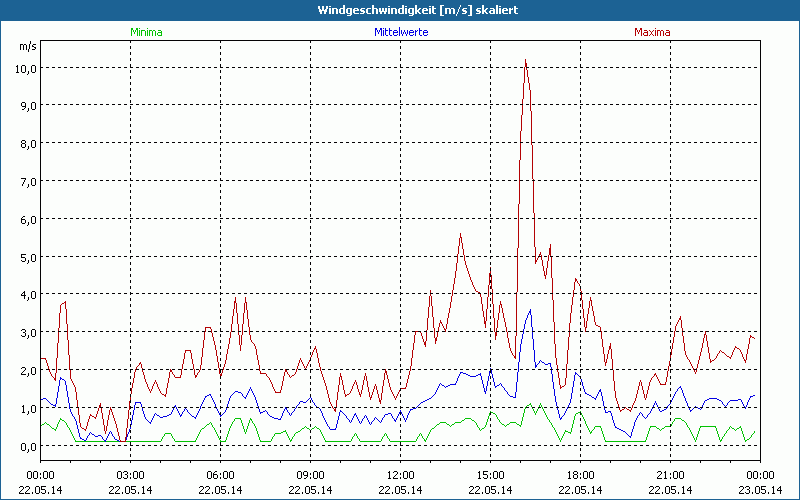Click the highest red Maxima peak
The image size is (800, 500).
point(525,60)
